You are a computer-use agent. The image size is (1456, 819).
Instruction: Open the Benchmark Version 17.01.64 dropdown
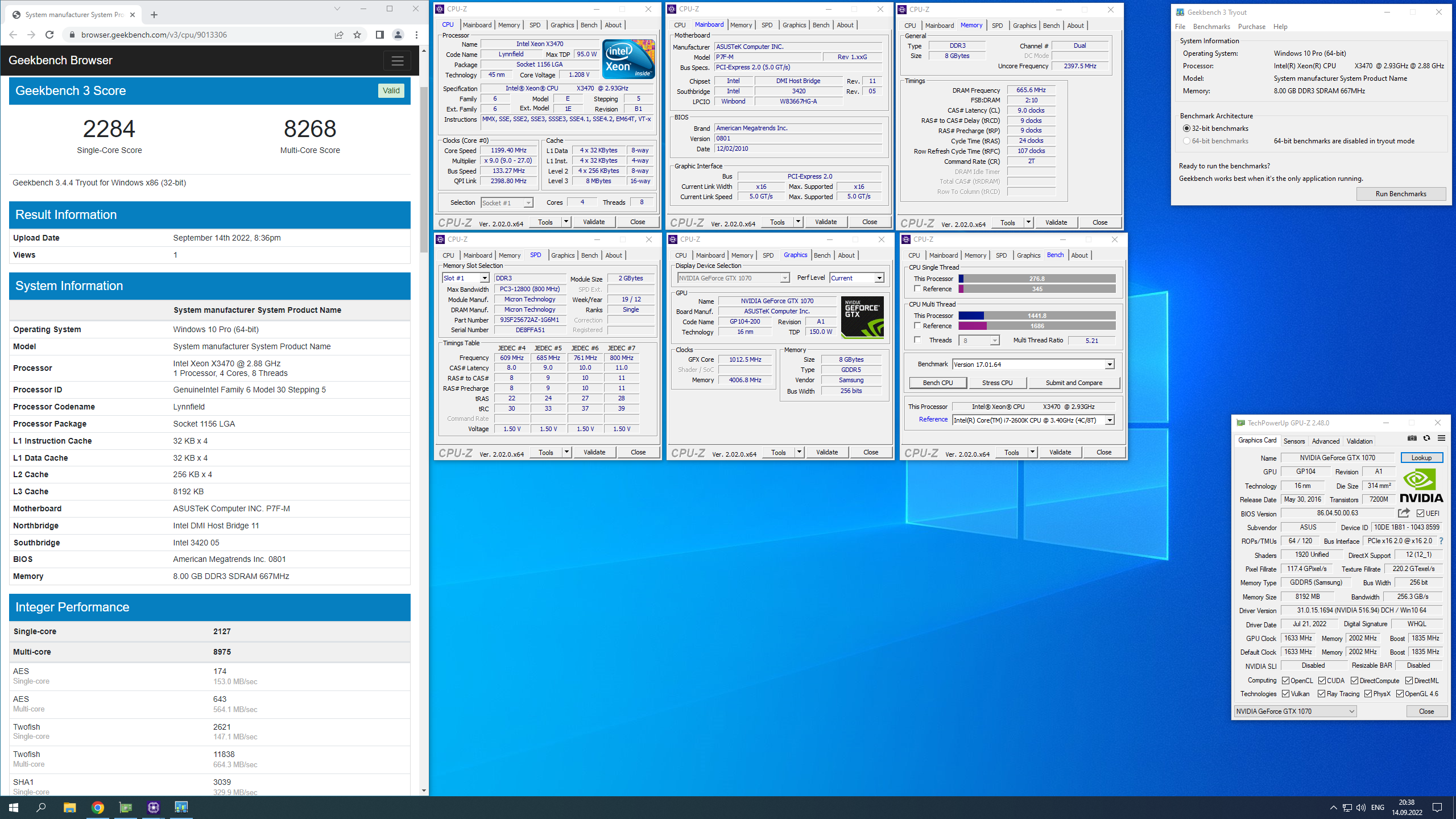point(1033,365)
